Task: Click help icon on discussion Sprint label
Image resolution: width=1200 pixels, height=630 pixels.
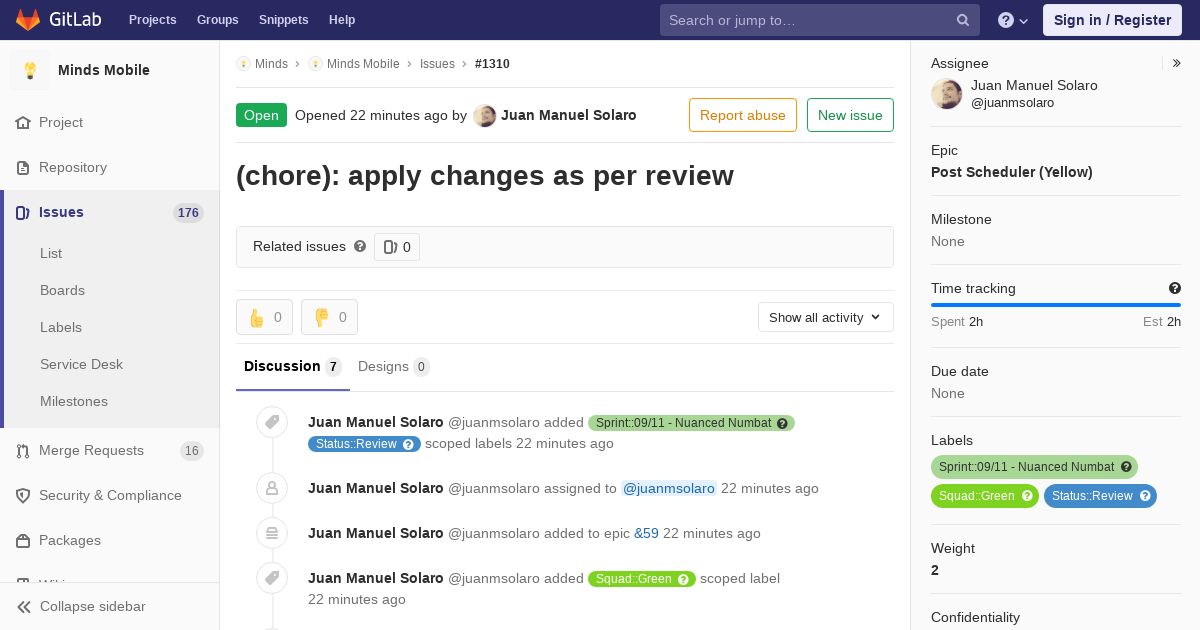Action: point(783,423)
